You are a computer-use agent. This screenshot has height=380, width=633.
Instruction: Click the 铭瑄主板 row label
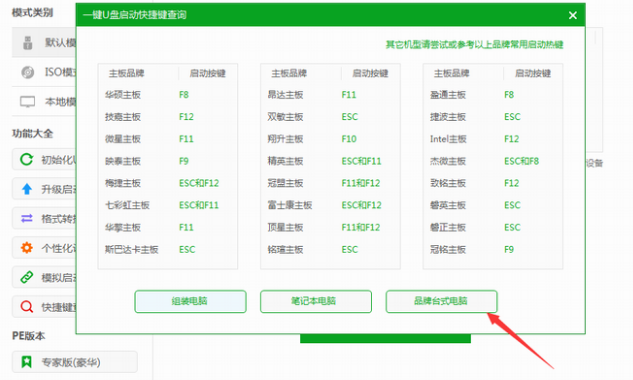coord(285,250)
